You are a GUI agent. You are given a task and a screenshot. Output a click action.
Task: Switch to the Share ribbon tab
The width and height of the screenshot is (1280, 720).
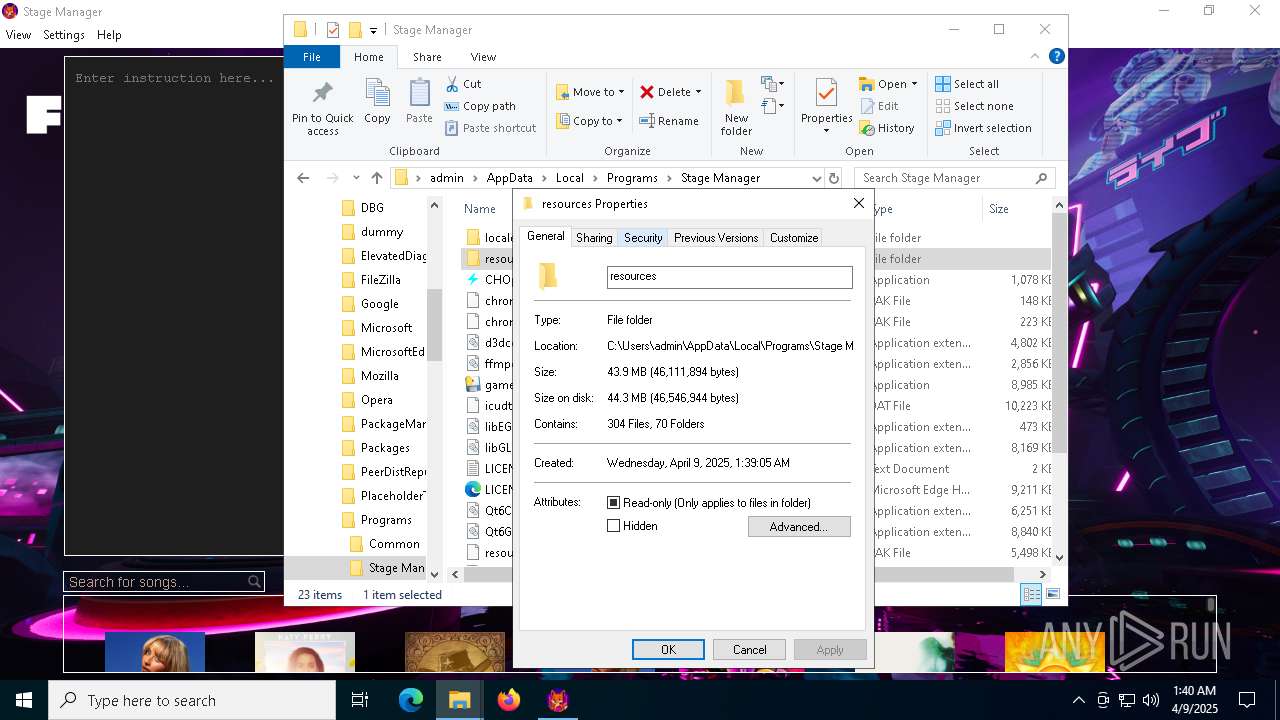coord(427,57)
